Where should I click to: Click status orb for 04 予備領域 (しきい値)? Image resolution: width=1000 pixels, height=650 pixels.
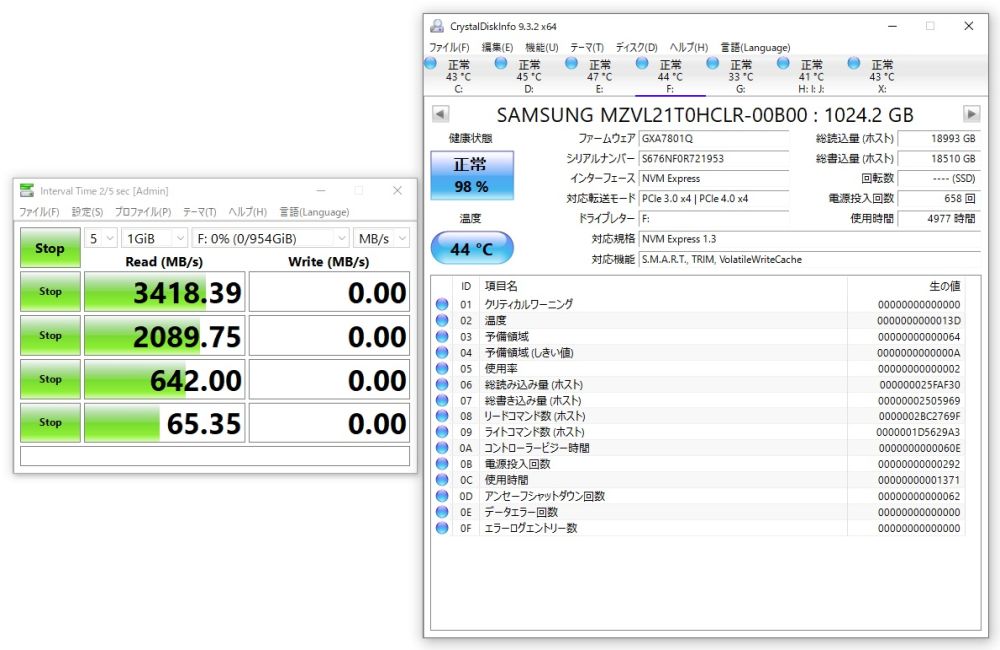442,352
